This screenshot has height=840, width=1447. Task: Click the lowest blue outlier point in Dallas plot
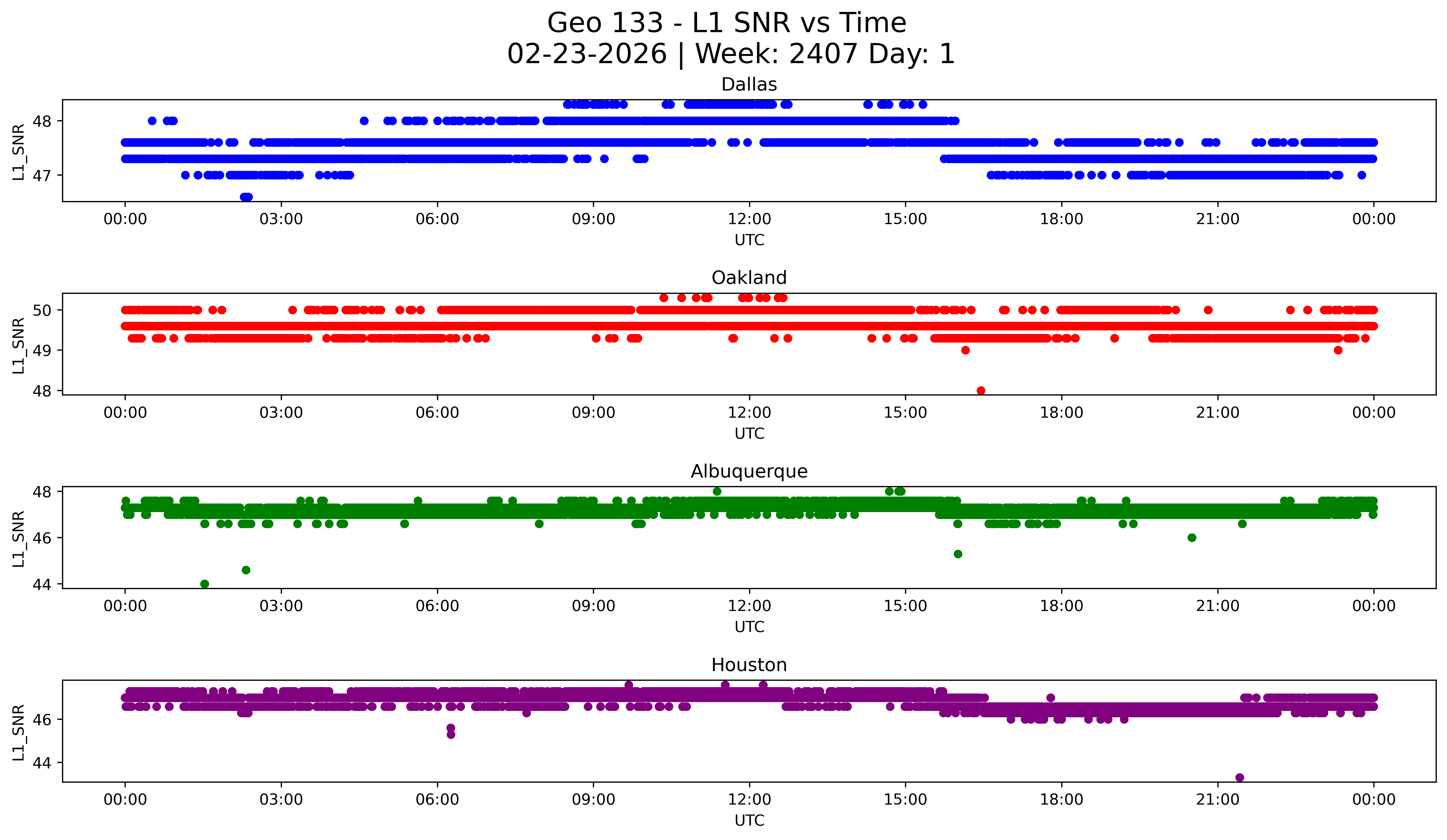click(x=246, y=197)
